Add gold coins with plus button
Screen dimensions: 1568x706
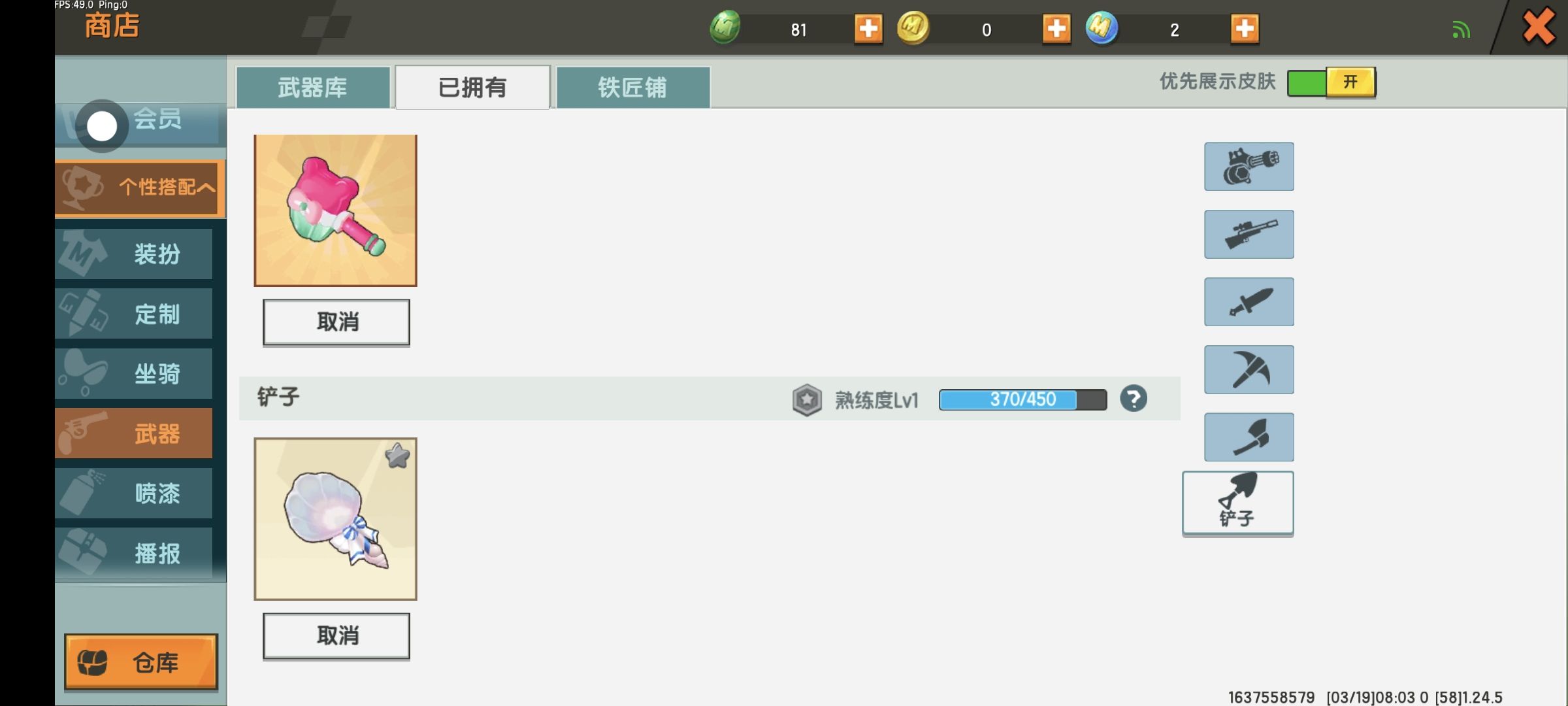pos(1056,29)
